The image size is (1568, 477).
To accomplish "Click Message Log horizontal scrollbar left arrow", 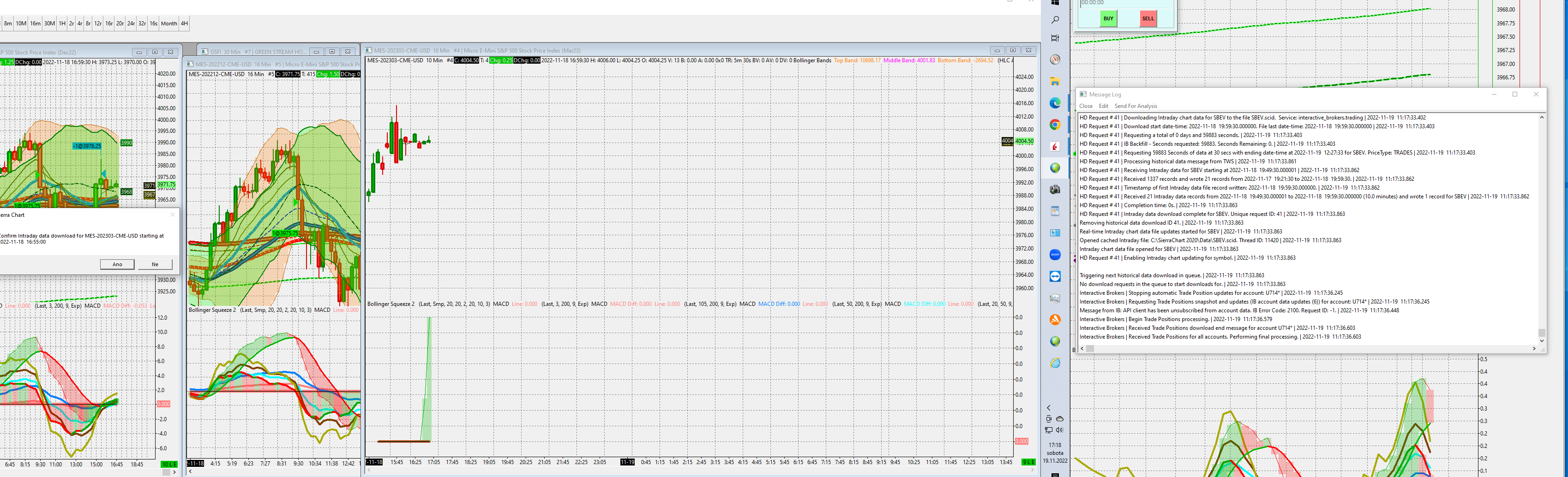I will click(x=1082, y=349).
